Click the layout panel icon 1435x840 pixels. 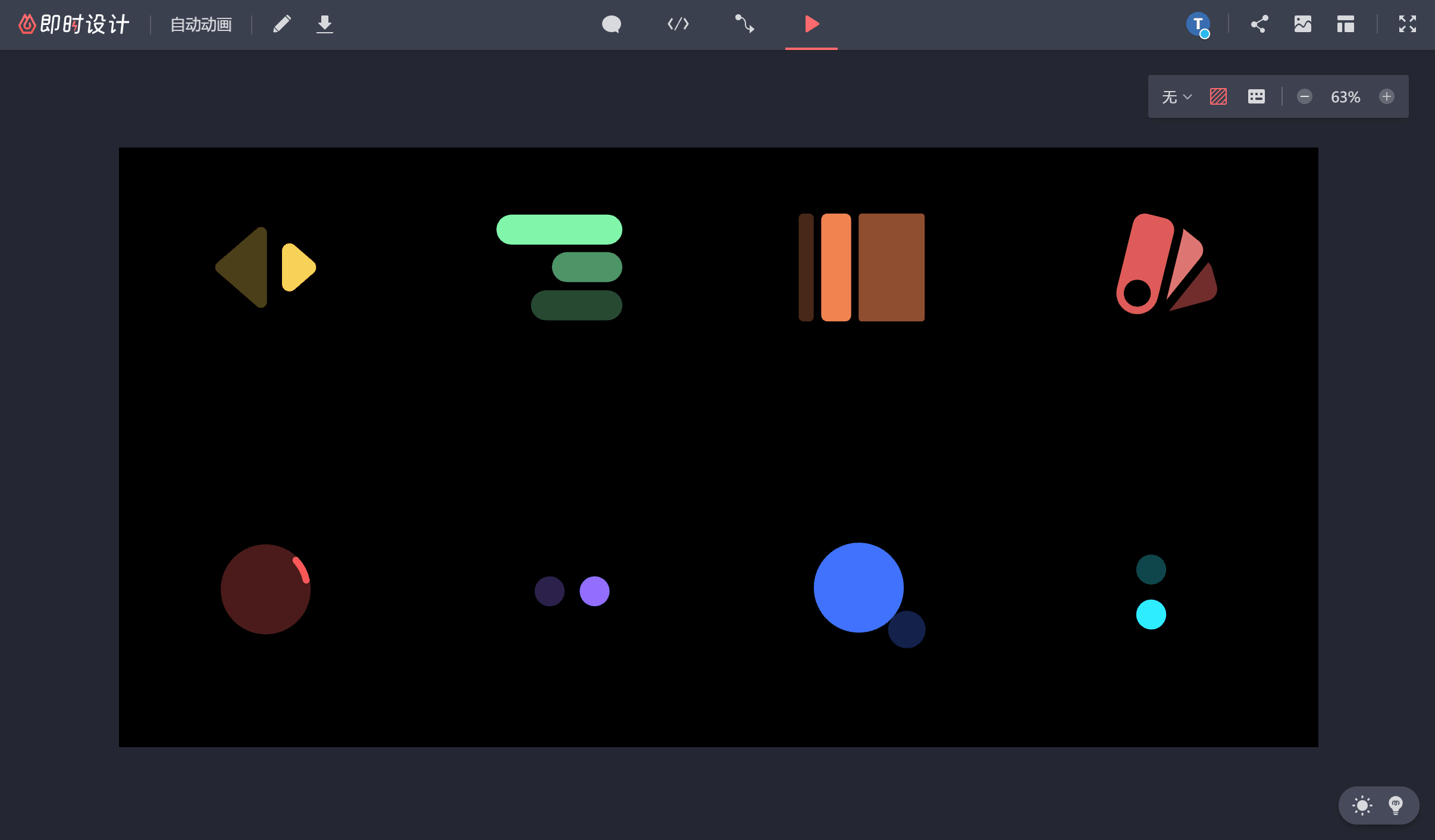[x=1345, y=24]
